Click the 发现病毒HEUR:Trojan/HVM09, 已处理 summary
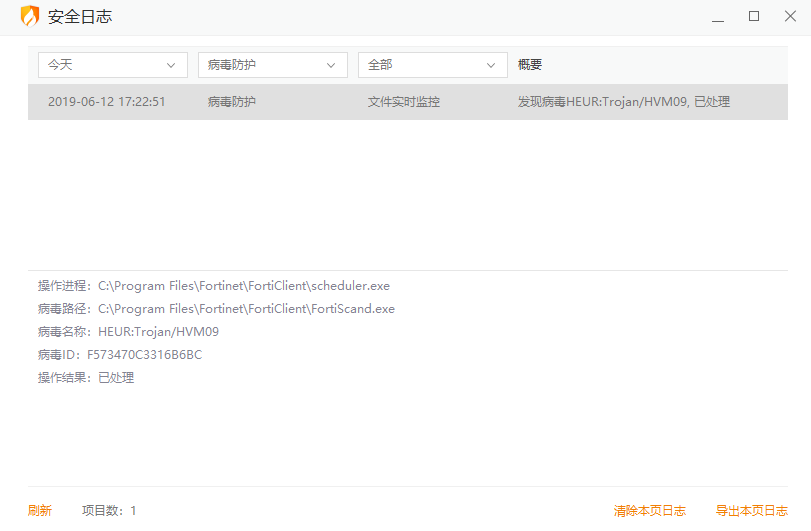 tap(624, 102)
